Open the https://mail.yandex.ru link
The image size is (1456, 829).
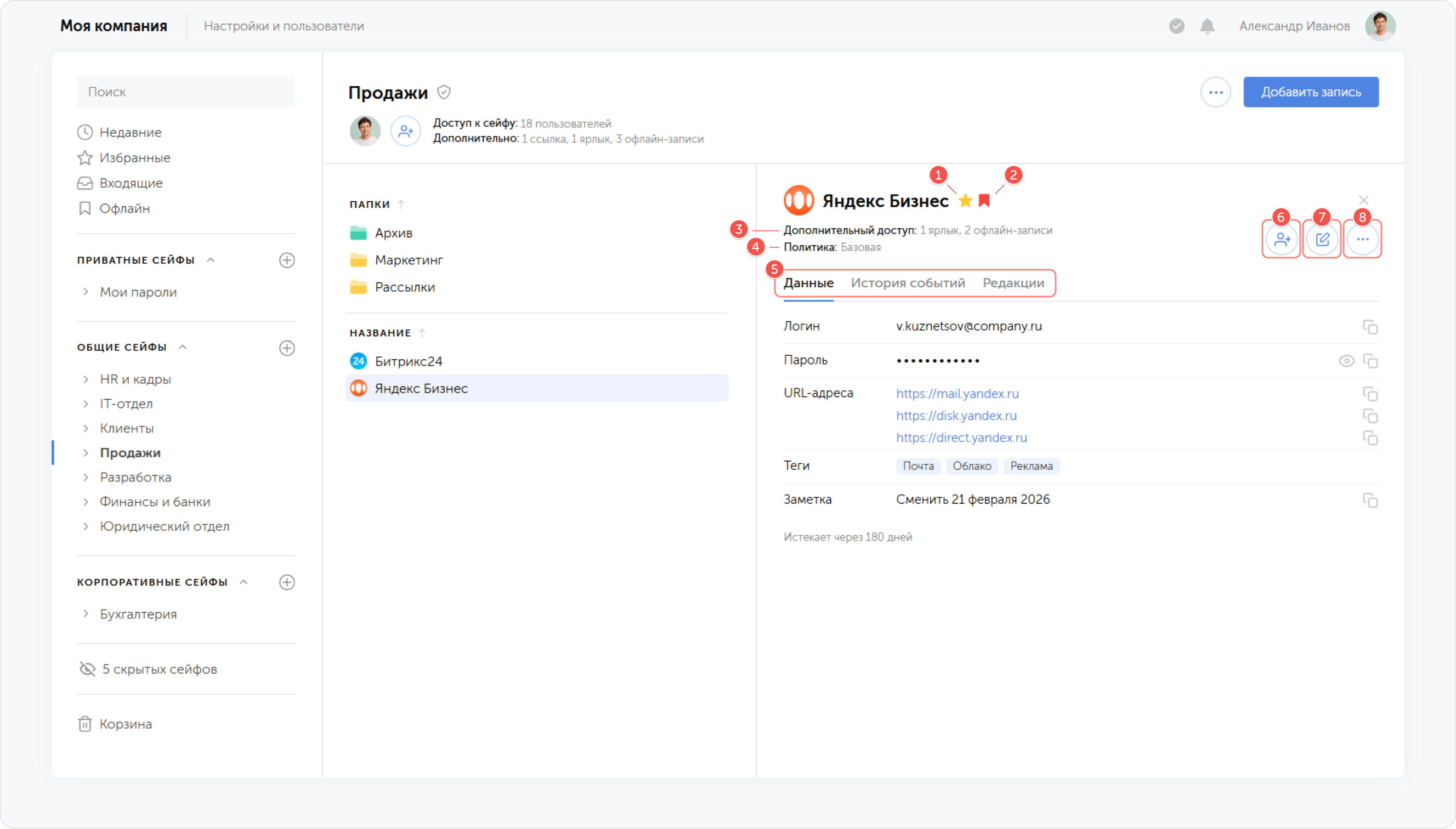tap(956, 394)
